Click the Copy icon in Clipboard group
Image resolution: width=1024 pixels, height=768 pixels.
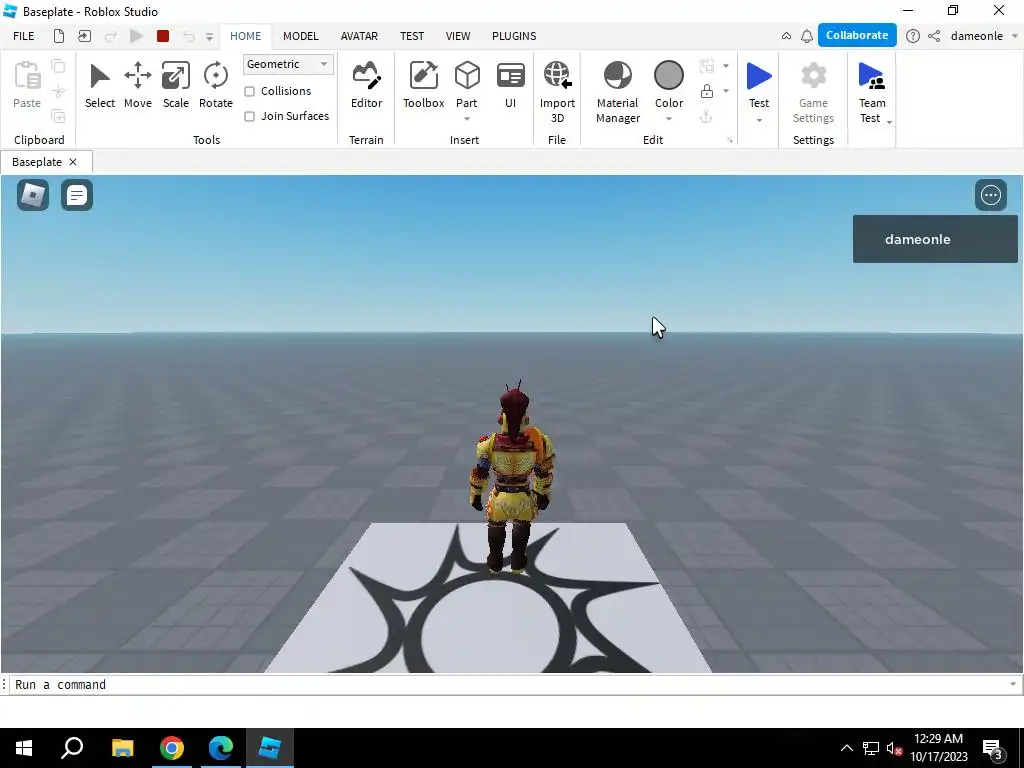[x=58, y=66]
